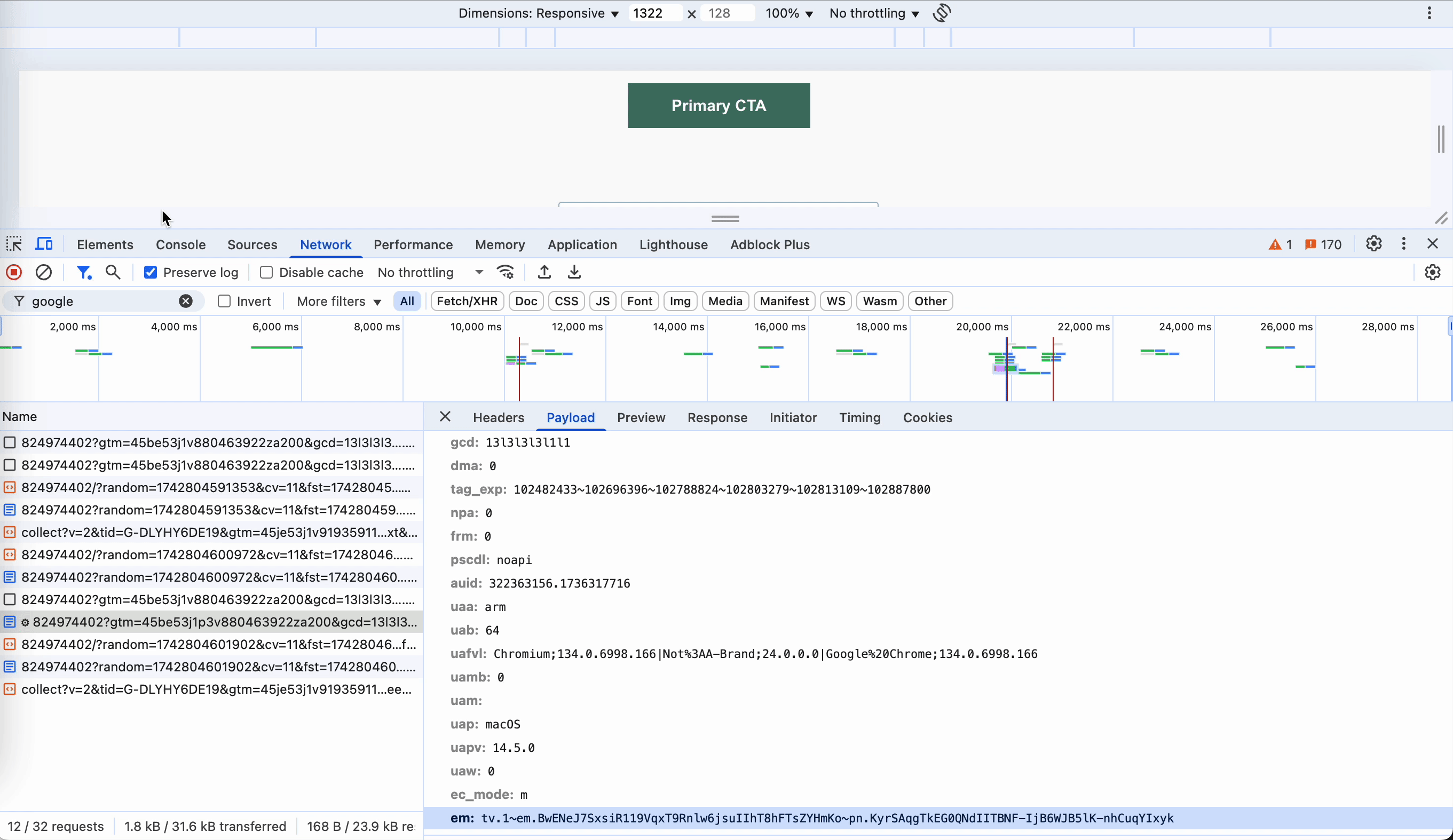Show request Preview tab

pos(641,417)
